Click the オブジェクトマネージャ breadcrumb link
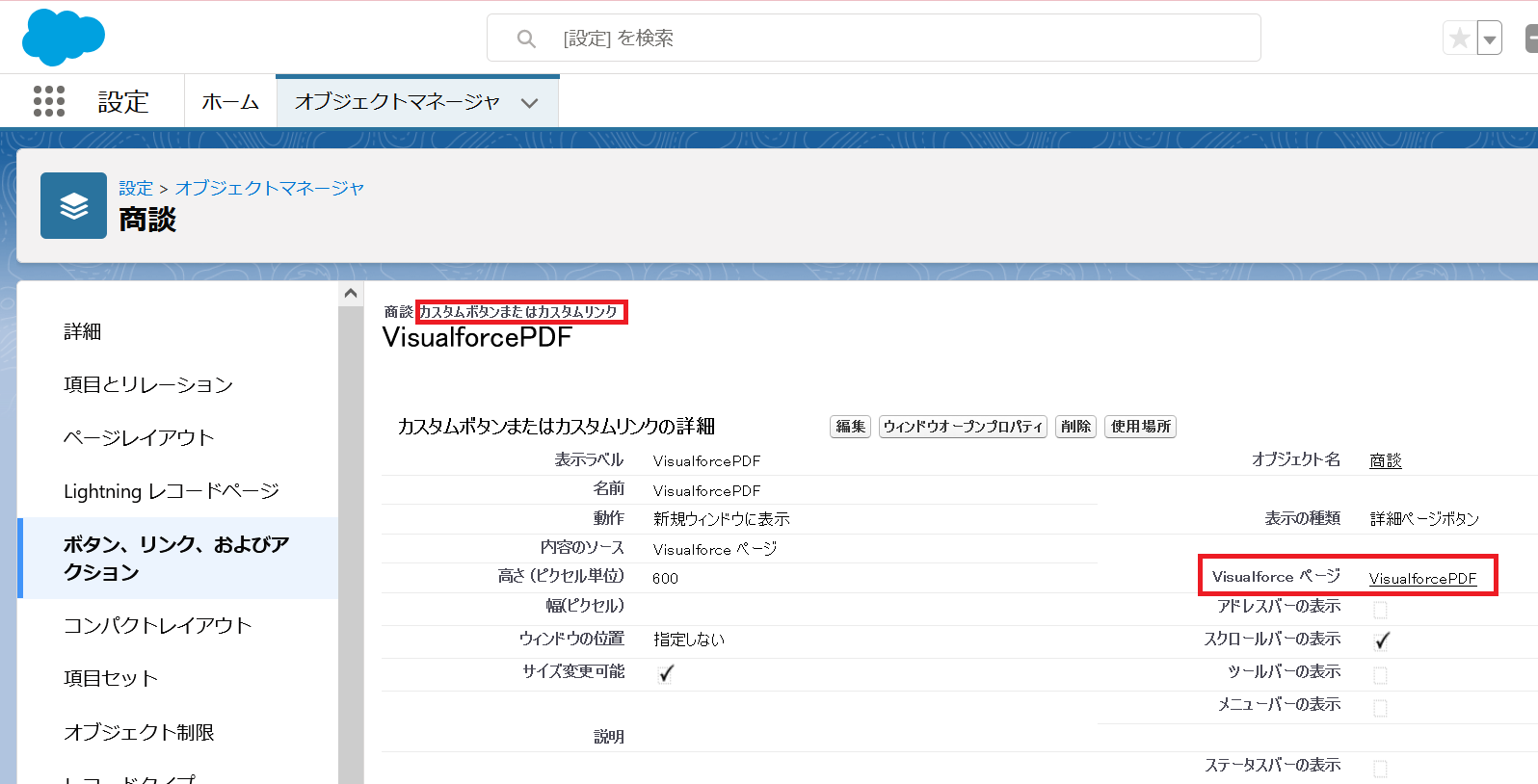Viewport: 1538px width, 784px height. coord(270,188)
